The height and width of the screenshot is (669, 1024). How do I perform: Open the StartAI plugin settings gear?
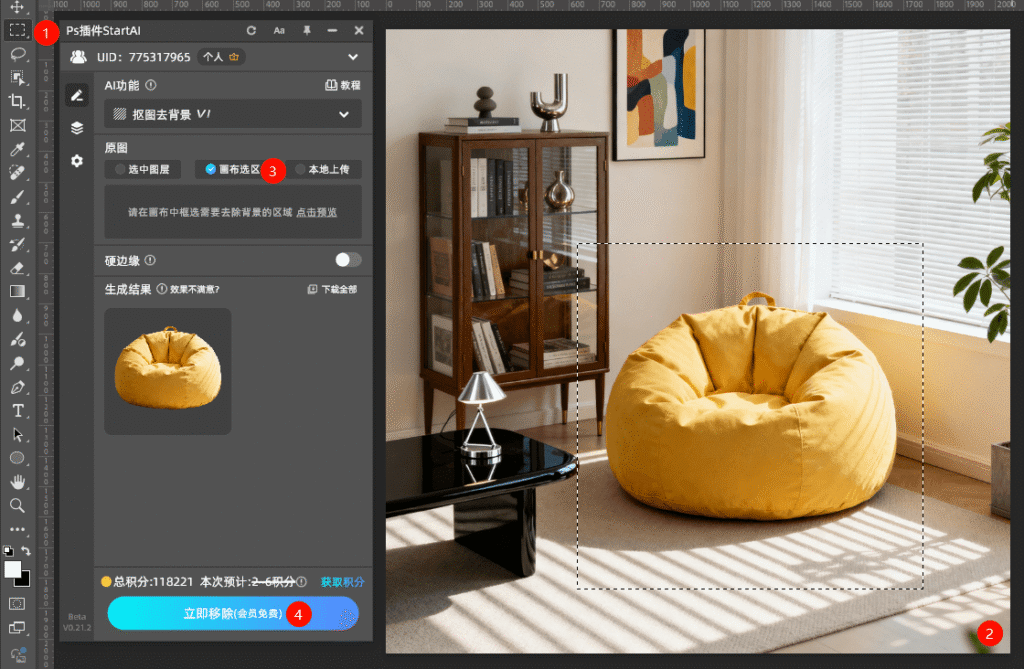pyautogui.click(x=76, y=161)
